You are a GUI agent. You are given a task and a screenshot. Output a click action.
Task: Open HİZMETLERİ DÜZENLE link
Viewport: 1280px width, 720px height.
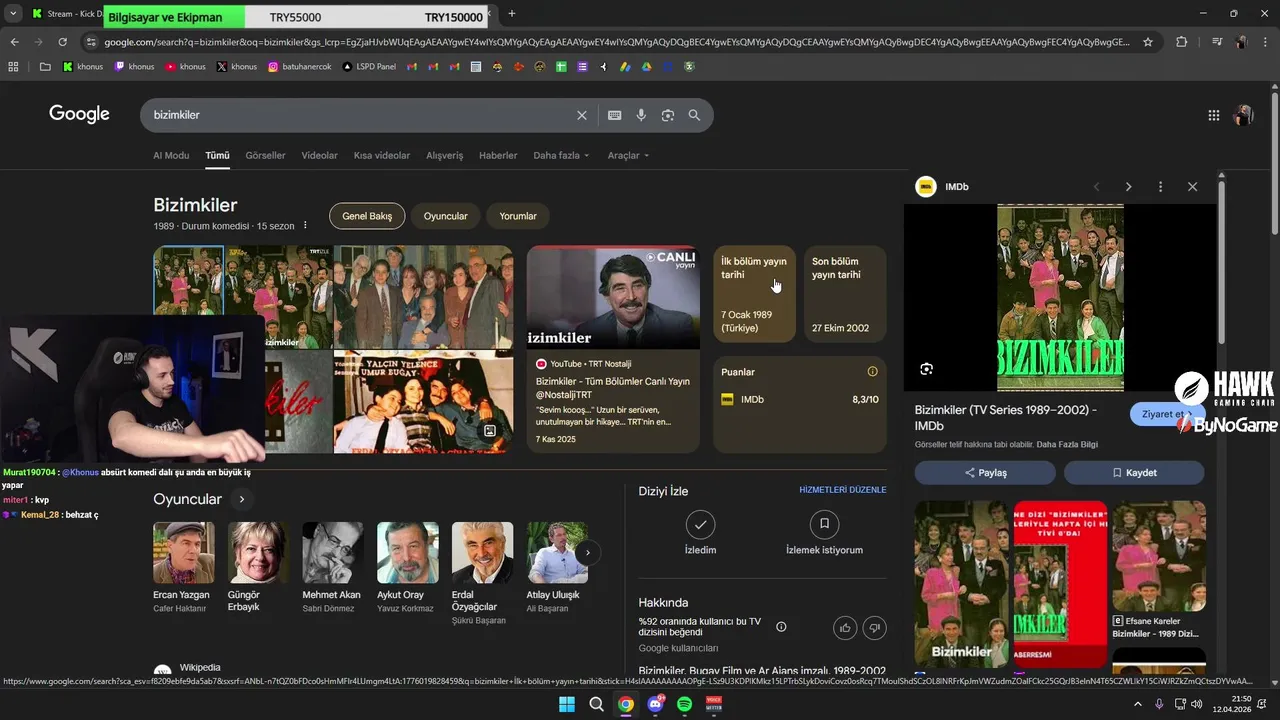[843, 490]
